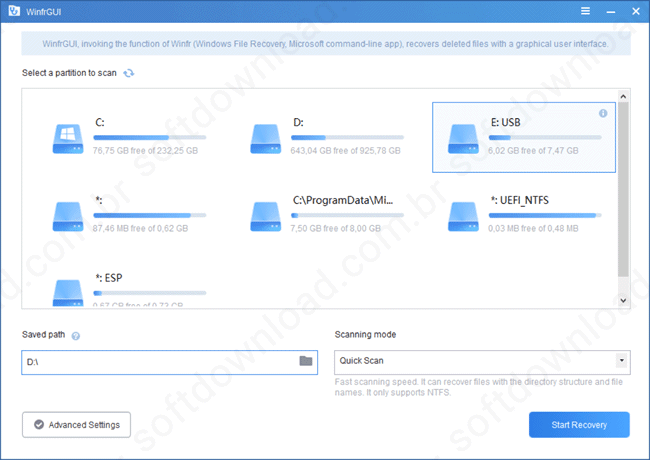Image resolution: width=650 pixels, height=460 pixels.
Task: Click "76,75 GB free of 232,25 GB" text
Action: pos(145,150)
